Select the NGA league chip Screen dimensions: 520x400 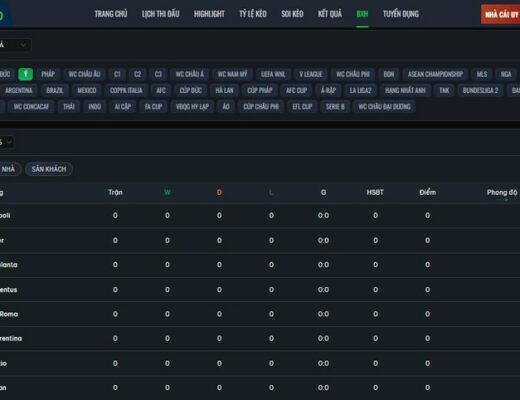point(506,74)
